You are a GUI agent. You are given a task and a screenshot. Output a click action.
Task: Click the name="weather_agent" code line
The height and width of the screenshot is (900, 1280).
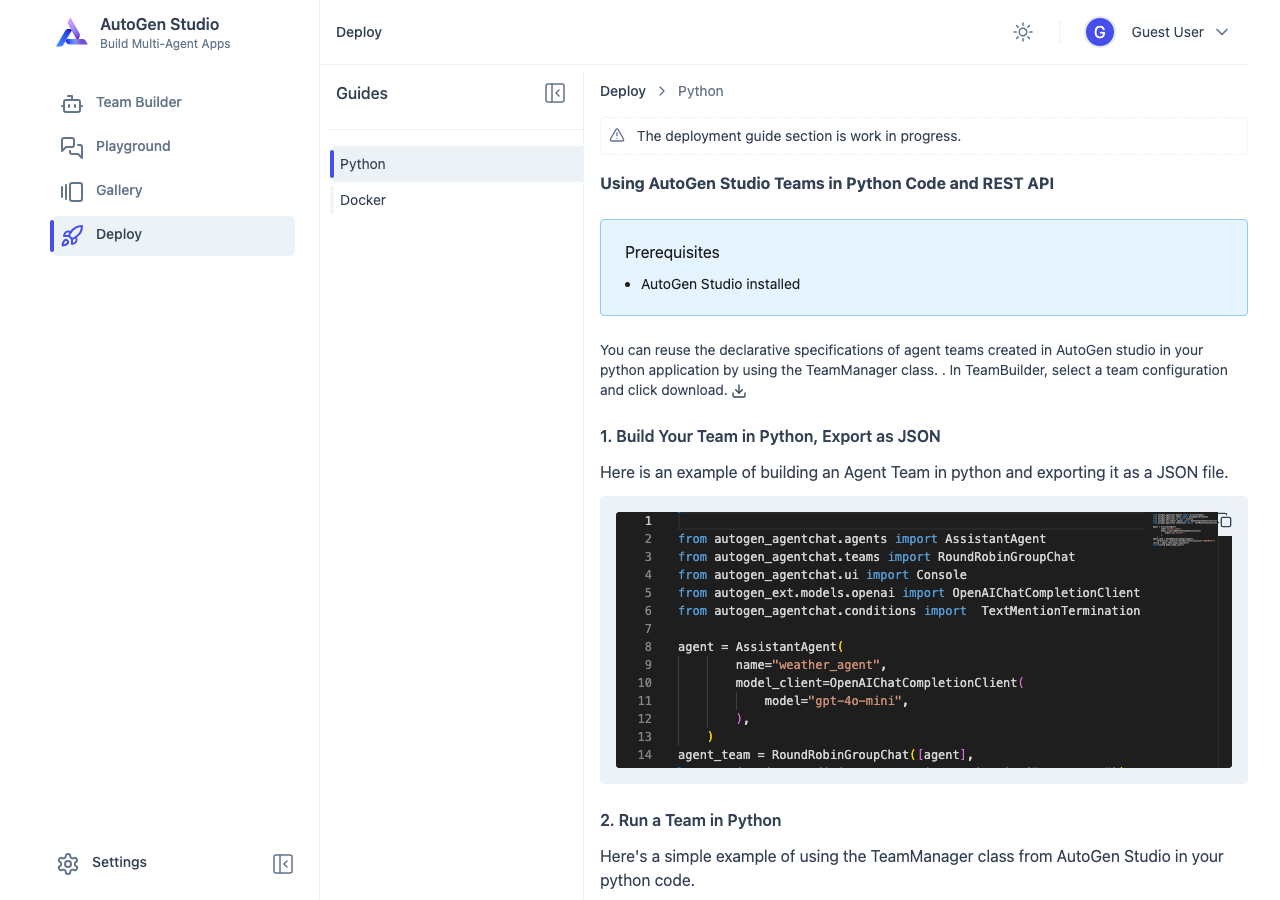point(811,665)
